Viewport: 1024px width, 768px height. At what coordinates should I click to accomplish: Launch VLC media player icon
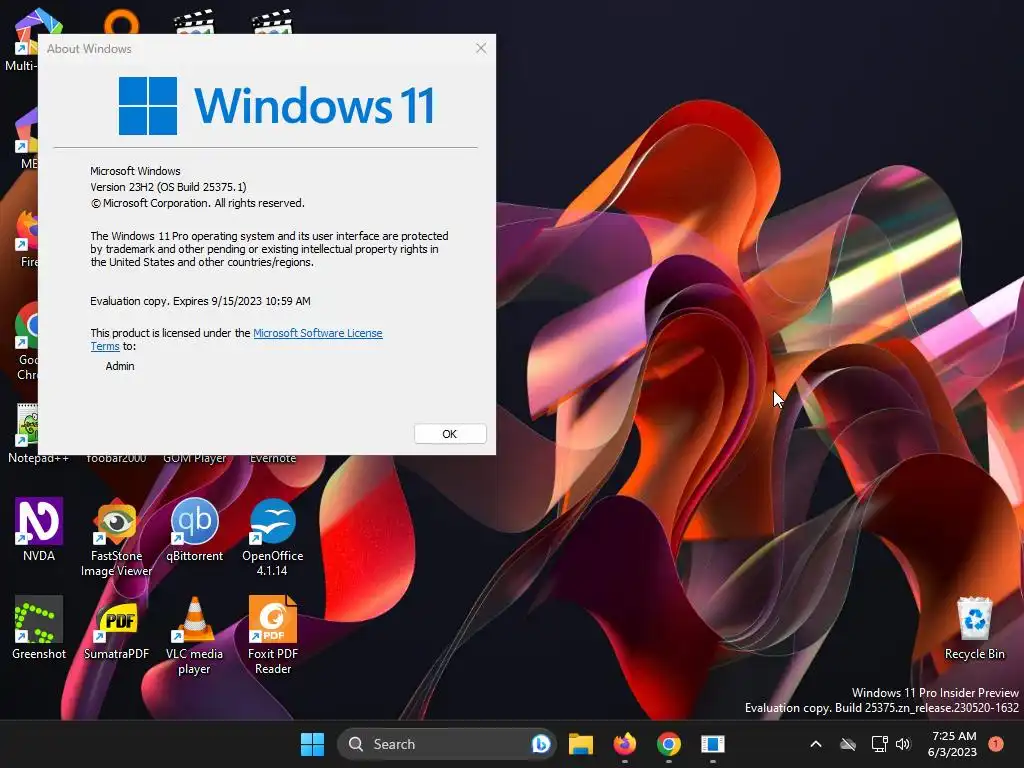pyautogui.click(x=195, y=635)
